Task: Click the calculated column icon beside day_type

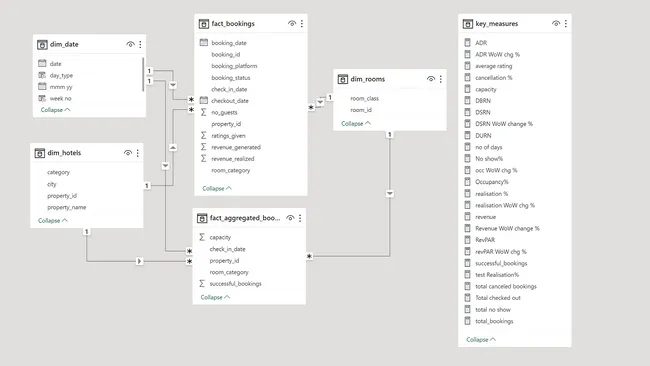Action: [x=42, y=75]
